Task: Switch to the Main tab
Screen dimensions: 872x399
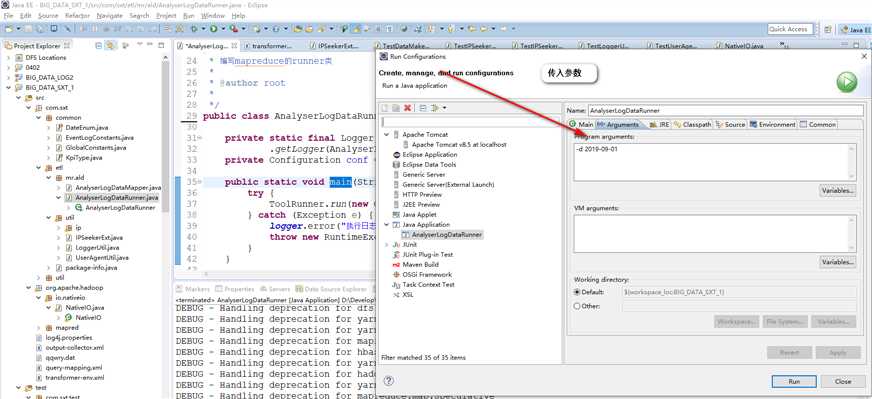Action: point(582,125)
